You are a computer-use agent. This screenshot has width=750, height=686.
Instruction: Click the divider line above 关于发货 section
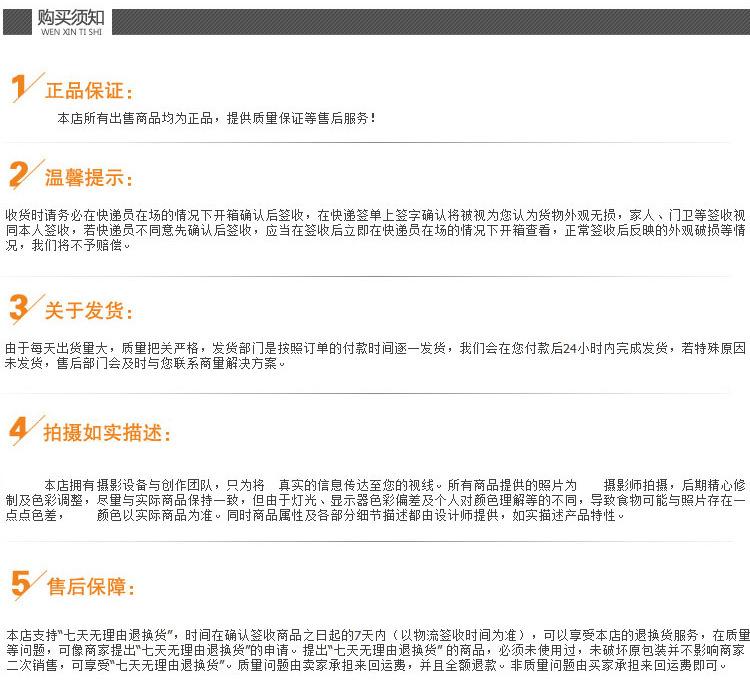pos(375,276)
